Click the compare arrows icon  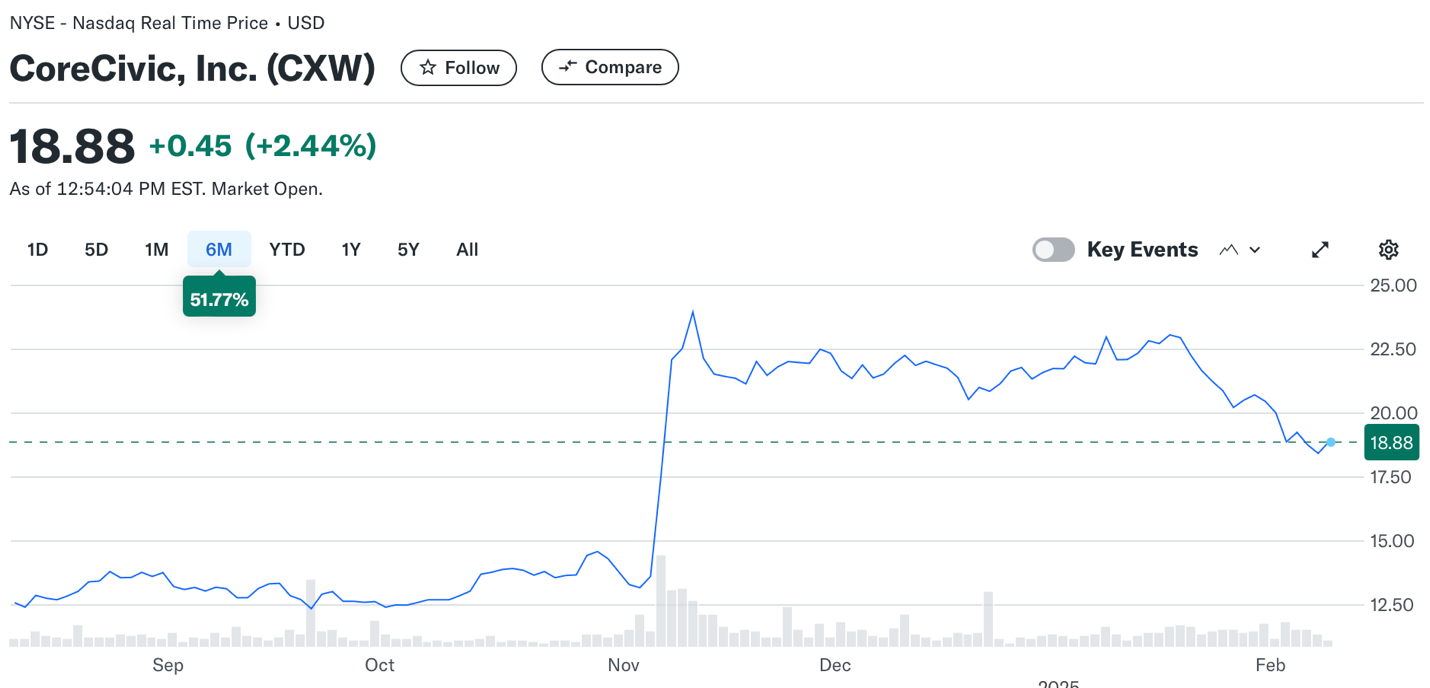[568, 67]
